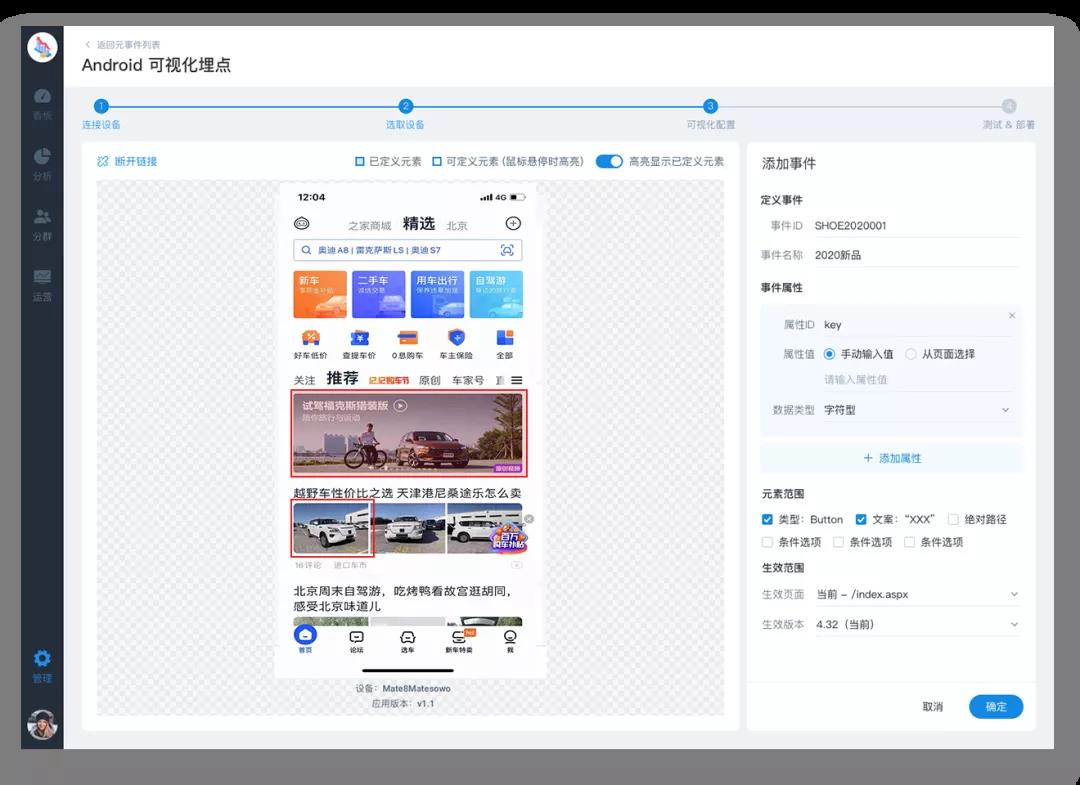The height and width of the screenshot is (785, 1080).
Task: Tap the 关注 tab in phone feed
Action: point(304,380)
